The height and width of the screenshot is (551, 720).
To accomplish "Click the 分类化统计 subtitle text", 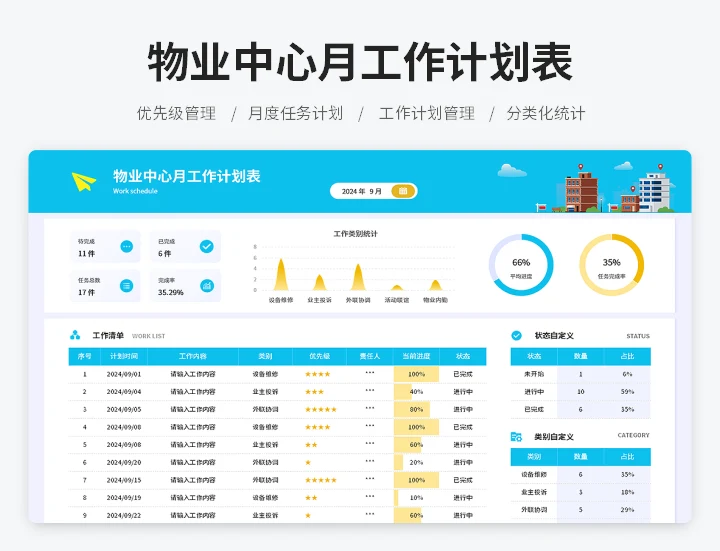I will (x=546, y=113).
